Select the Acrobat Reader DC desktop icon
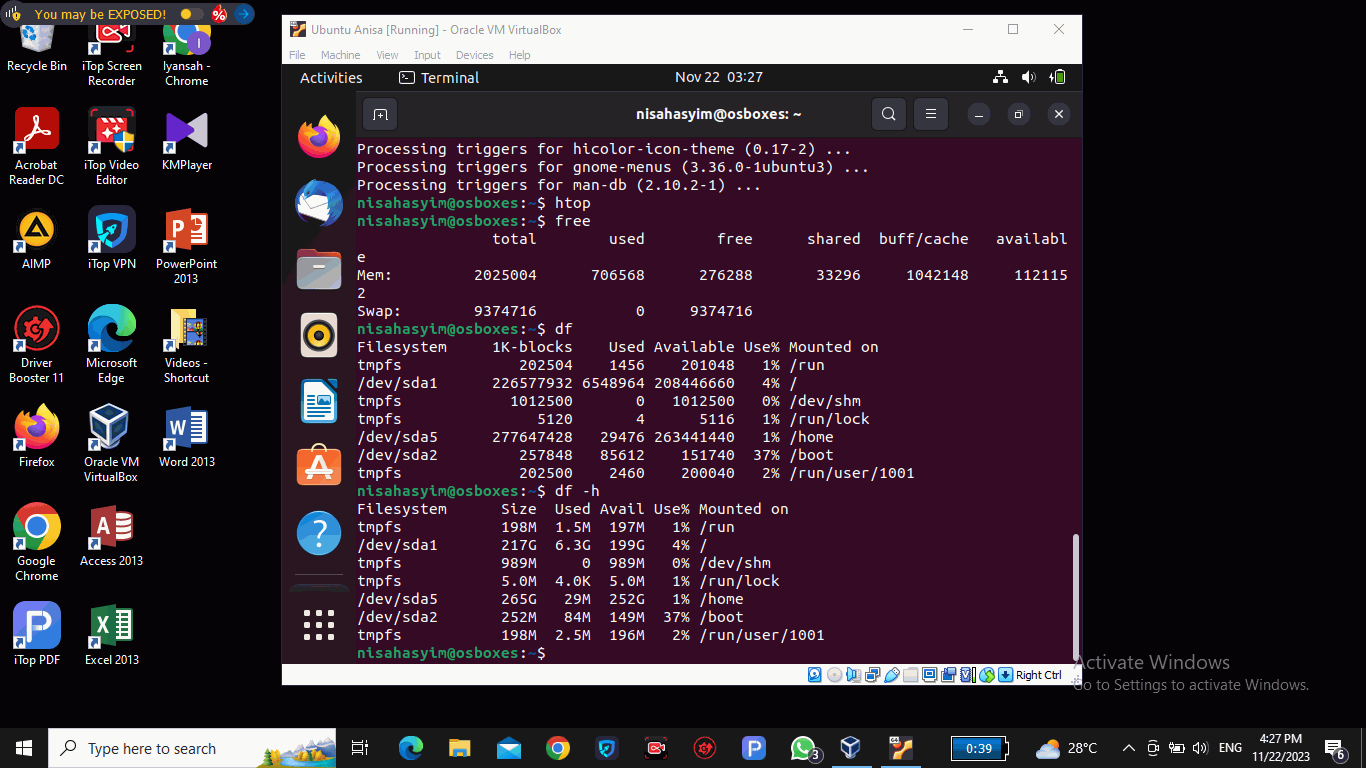This screenshot has width=1366, height=768. point(37,147)
